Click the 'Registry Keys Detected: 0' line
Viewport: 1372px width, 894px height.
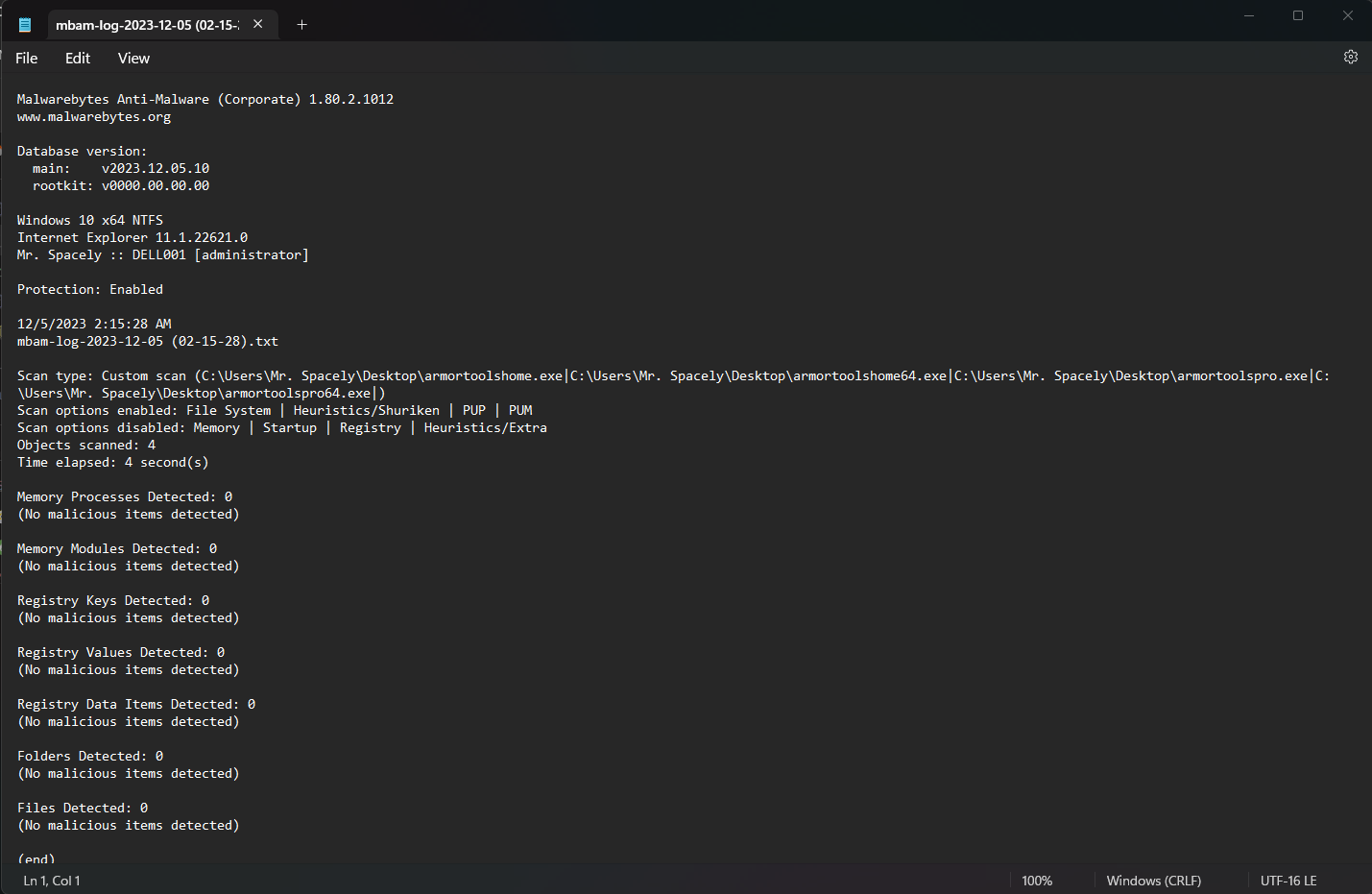point(113,601)
